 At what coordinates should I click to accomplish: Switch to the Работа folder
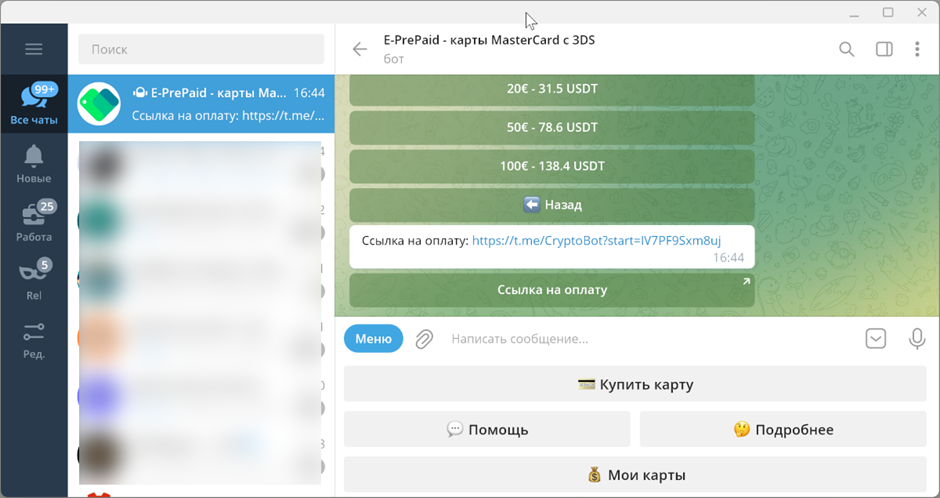point(34,222)
